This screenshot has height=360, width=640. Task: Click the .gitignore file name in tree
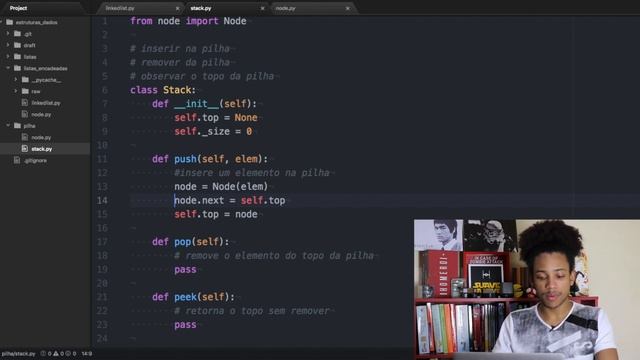(x=35, y=160)
